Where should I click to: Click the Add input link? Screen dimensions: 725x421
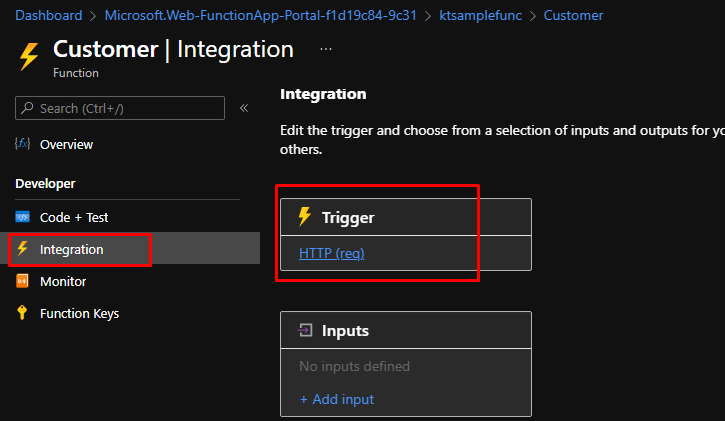click(x=337, y=399)
